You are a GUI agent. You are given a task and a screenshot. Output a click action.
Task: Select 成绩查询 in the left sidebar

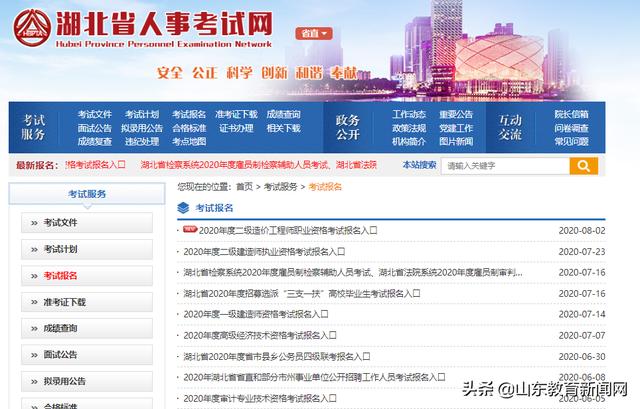click(x=87, y=328)
